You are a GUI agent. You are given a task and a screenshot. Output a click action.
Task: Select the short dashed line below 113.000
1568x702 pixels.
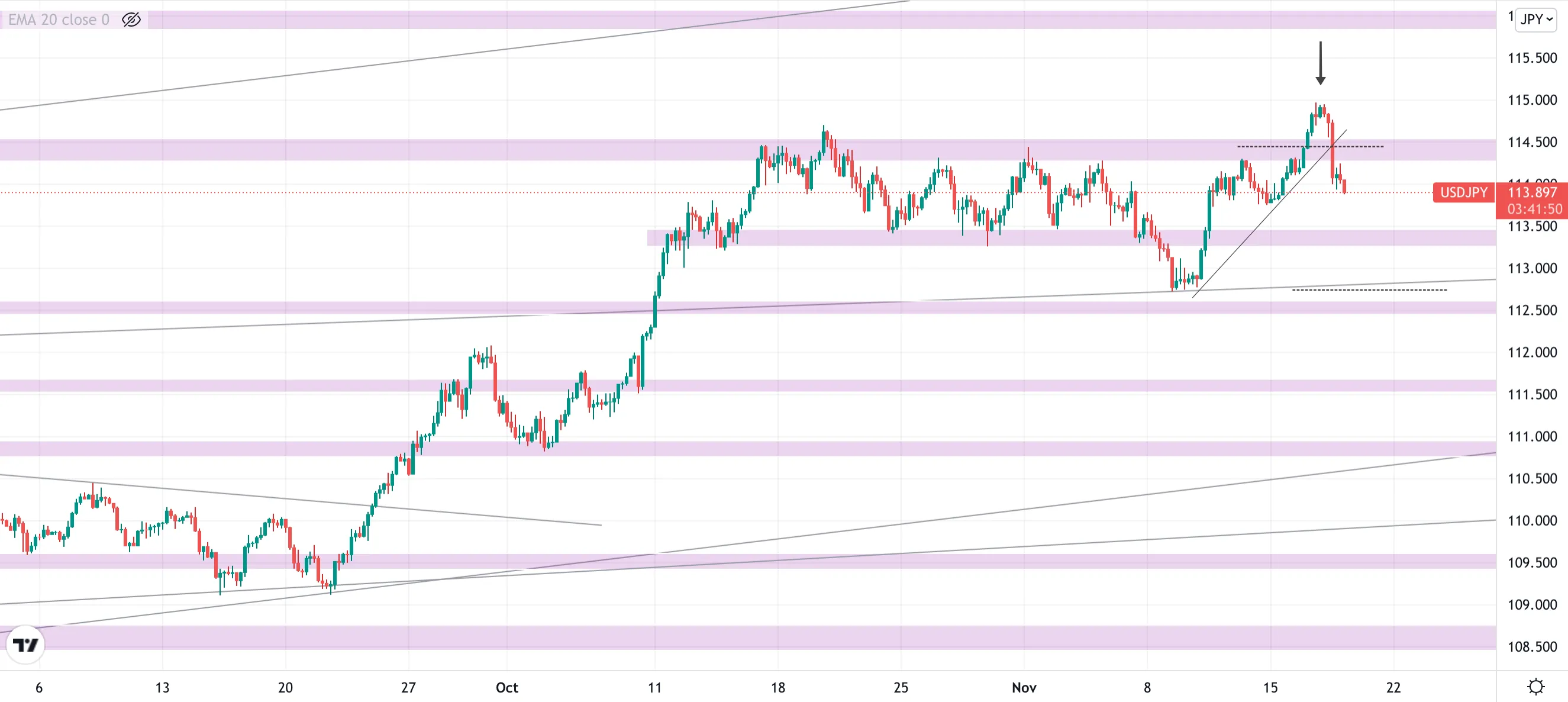[x=1370, y=290]
